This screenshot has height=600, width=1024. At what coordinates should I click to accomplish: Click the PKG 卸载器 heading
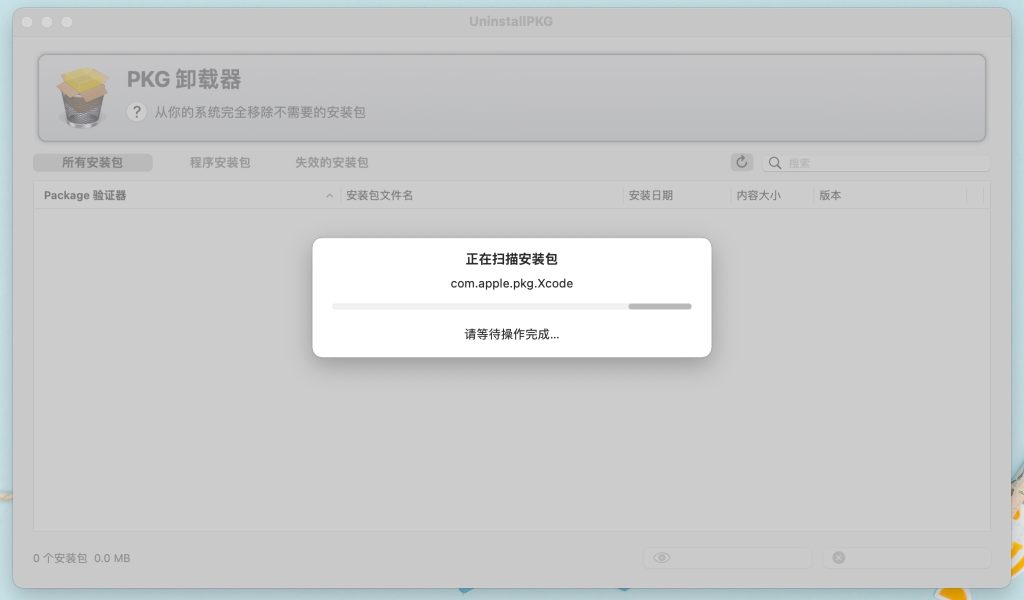click(x=184, y=79)
